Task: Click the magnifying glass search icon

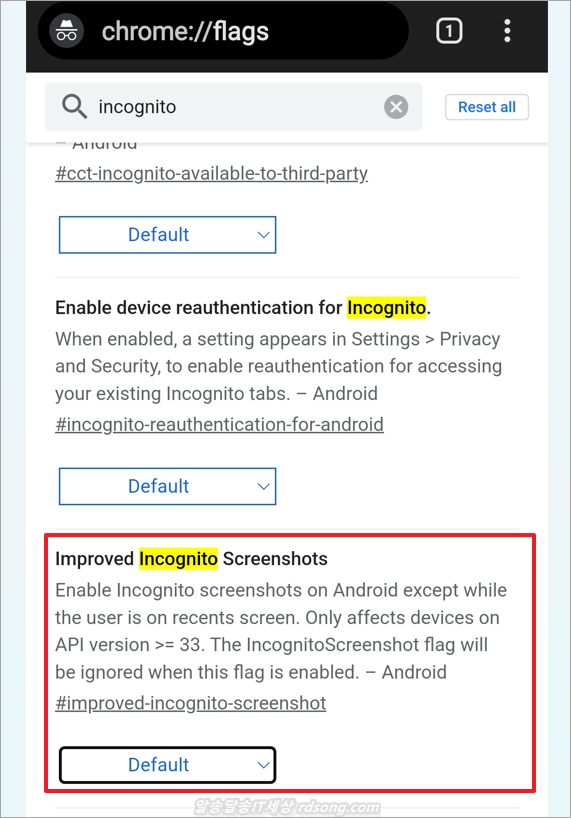Action: pyautogui.click(x=75, y=107)
